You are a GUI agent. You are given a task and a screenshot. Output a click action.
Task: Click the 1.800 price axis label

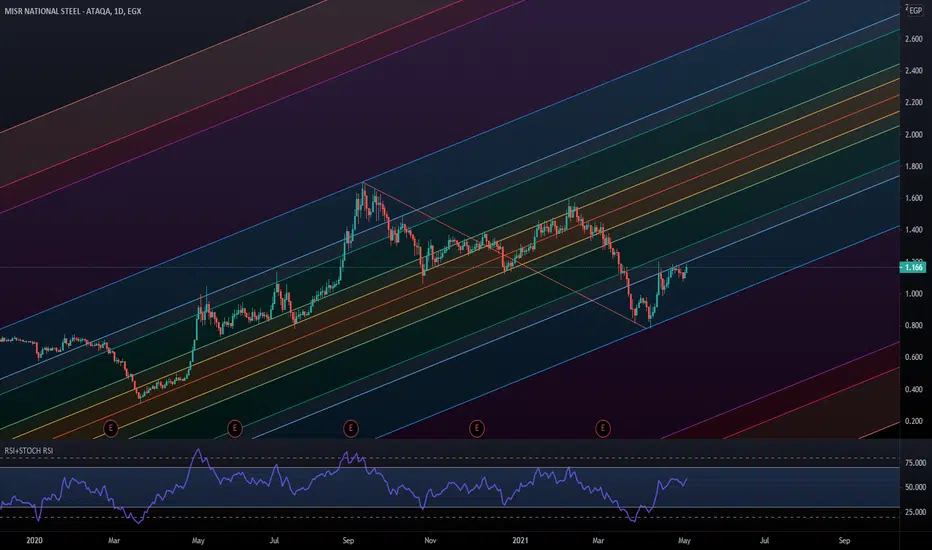click(914, 166)
